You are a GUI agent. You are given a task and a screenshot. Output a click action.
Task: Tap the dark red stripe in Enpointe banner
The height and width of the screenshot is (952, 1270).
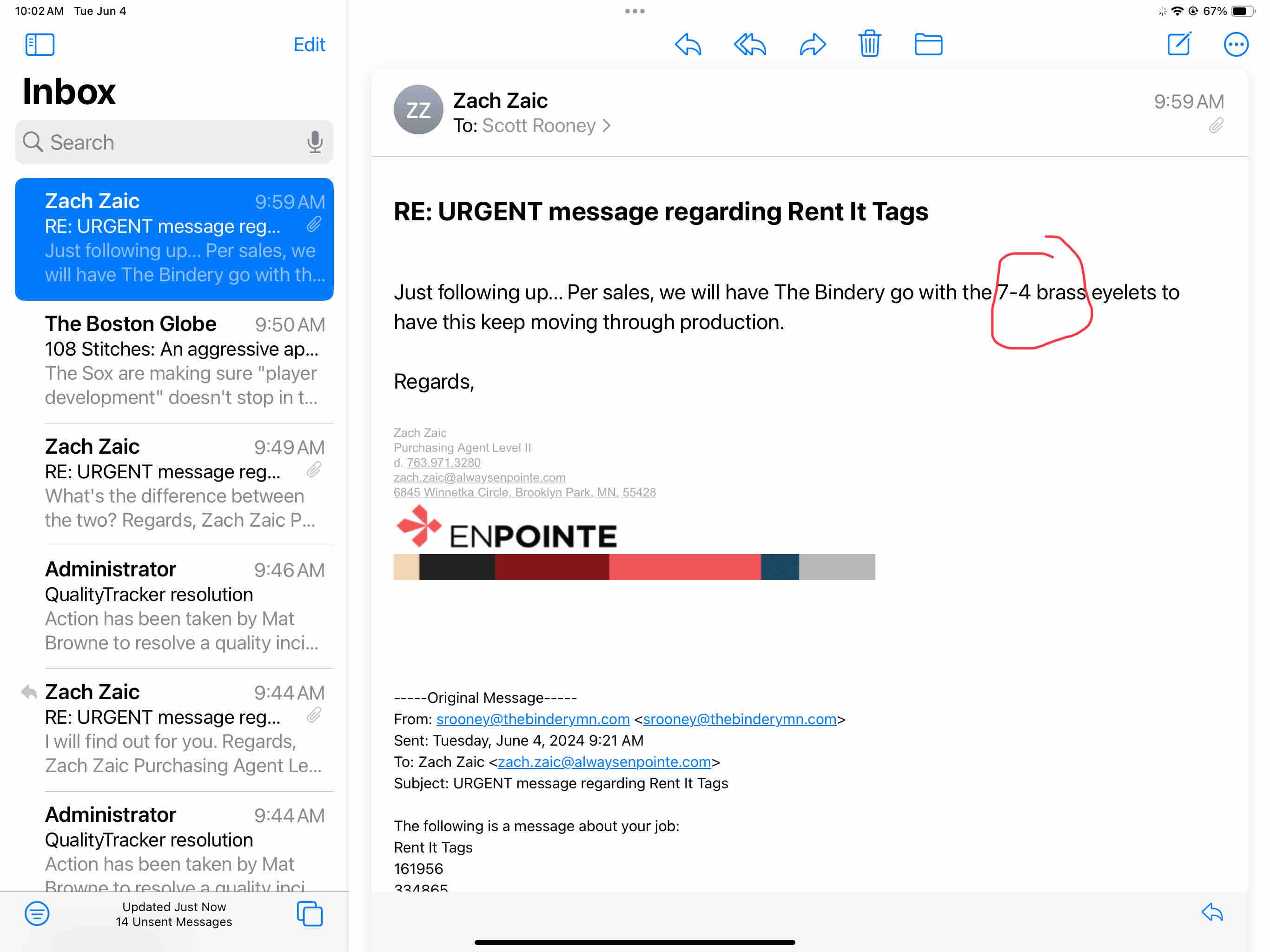551,567
